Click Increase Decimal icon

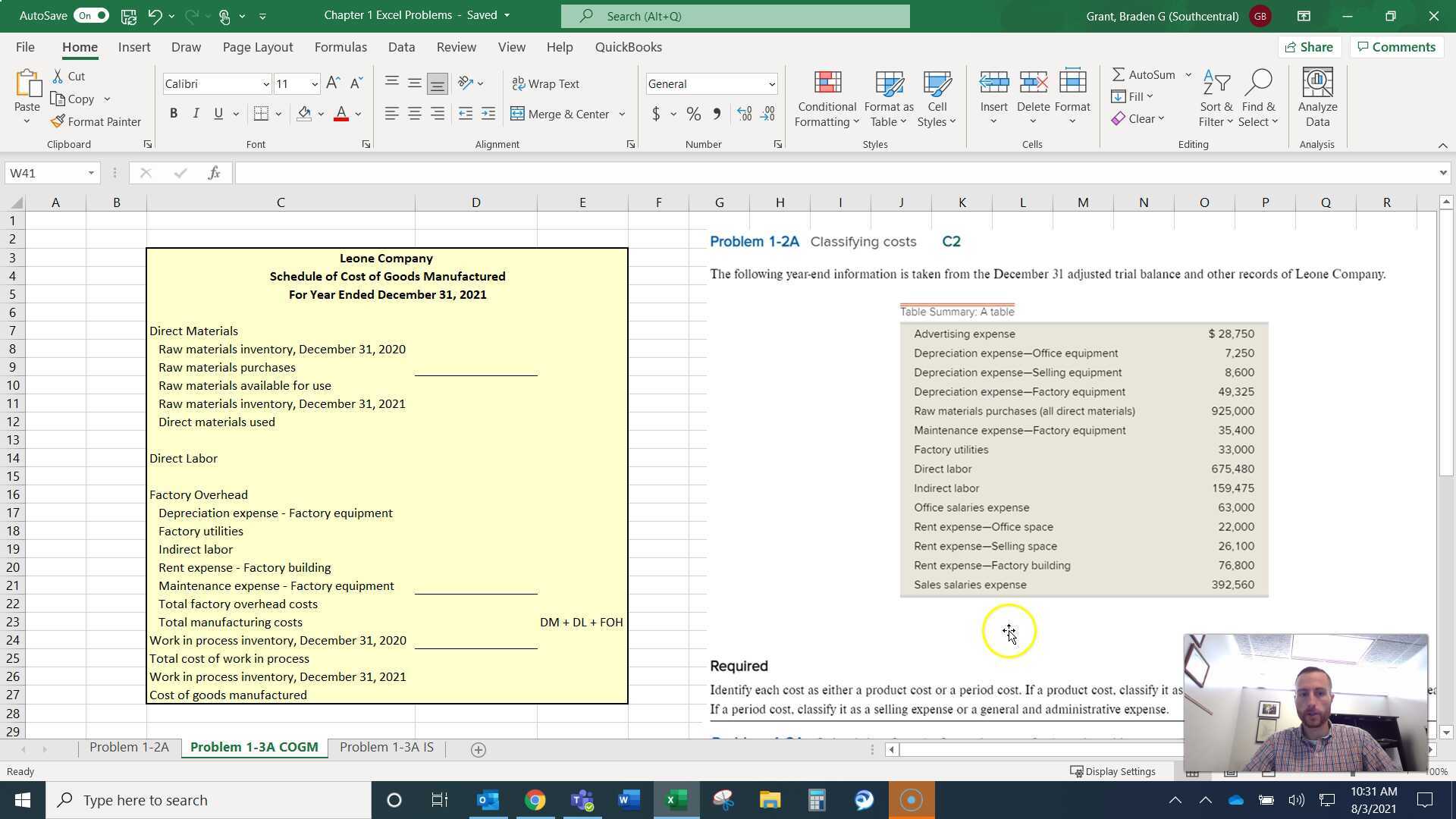[x=745, y=113]
